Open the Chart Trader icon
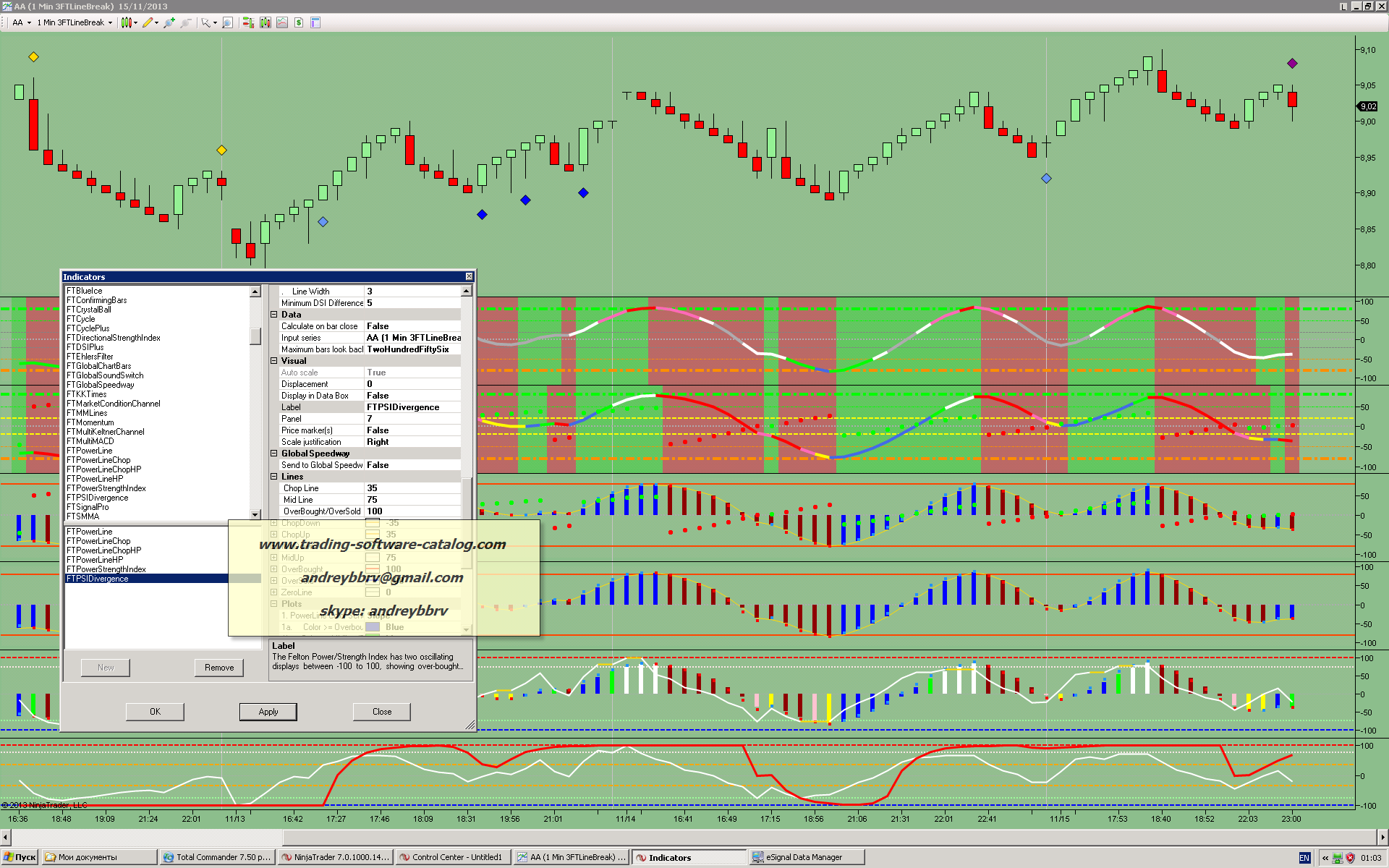This screenshot has height=868, width=1389. click(x=248, y=22)
